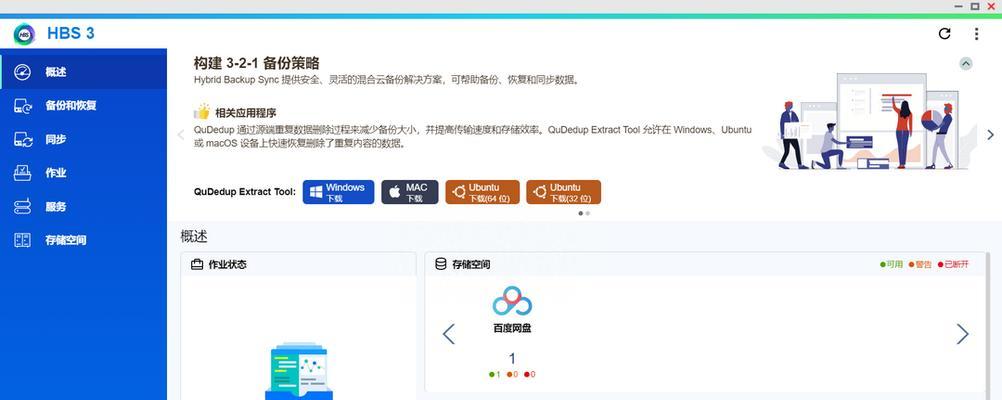The image size is (1002, 400).
Task: Click the 构建 3-2-1 备份策略 heading
Action: pos(256,63)
